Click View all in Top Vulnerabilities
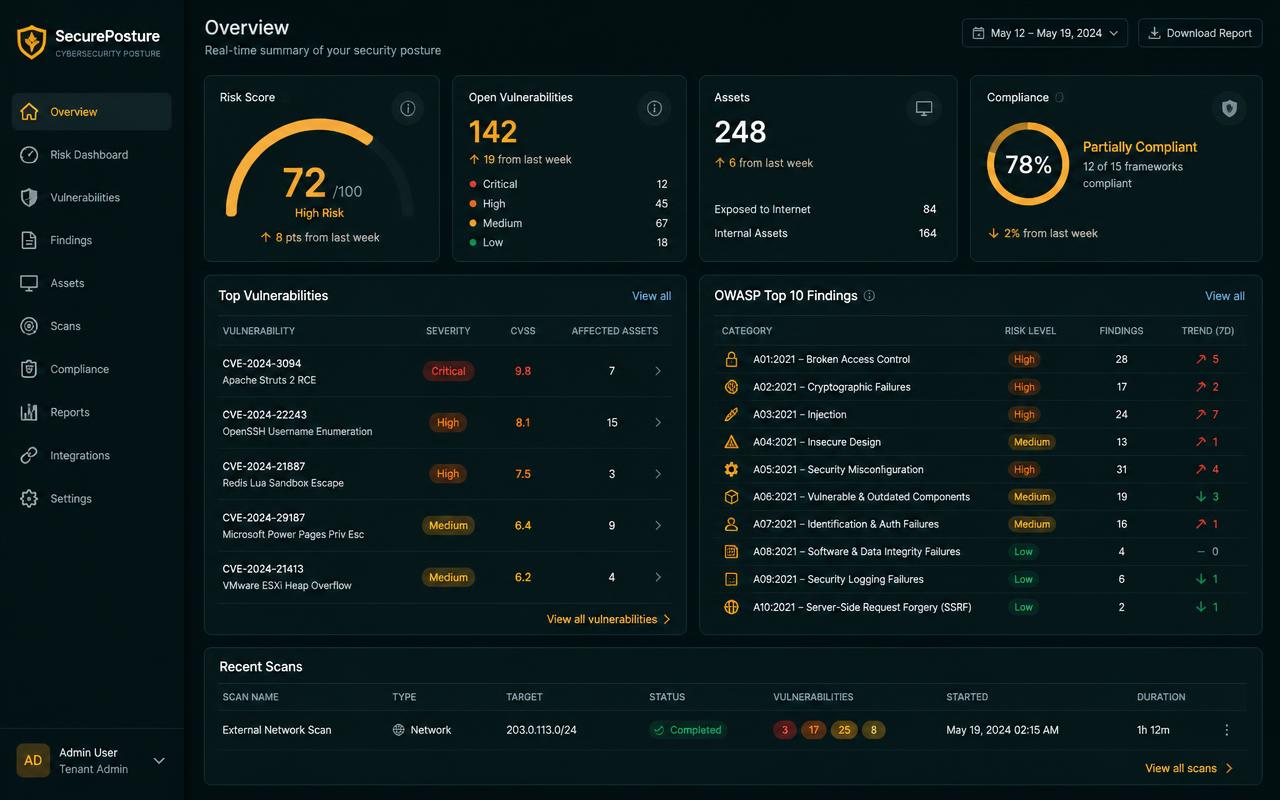The image size is (1280, 800). pos(651,296)
